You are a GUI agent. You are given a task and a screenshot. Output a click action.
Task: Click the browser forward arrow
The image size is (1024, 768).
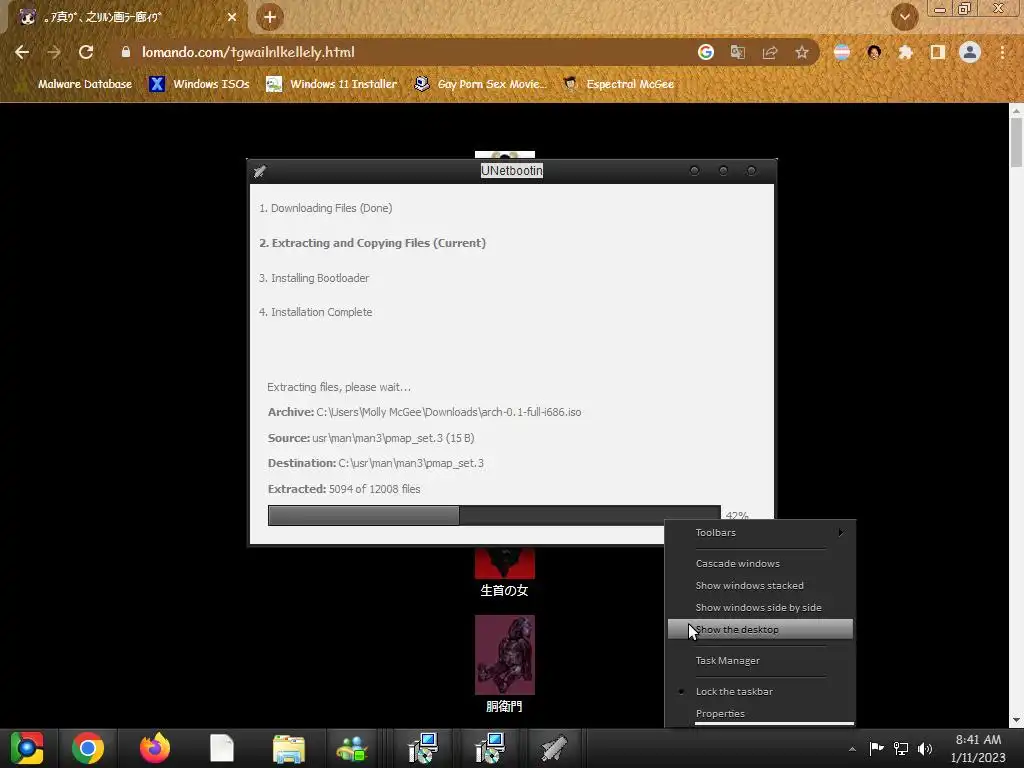54,52
